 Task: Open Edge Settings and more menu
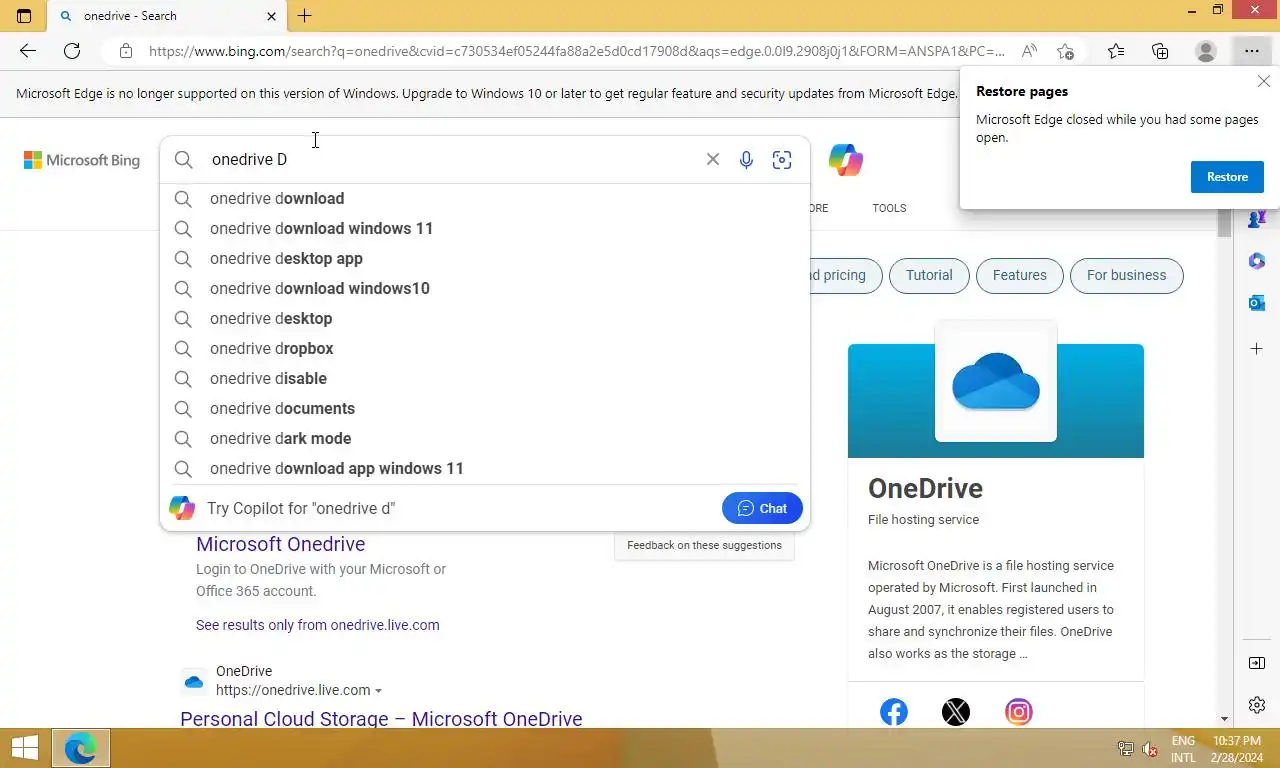pos(1252,51)
